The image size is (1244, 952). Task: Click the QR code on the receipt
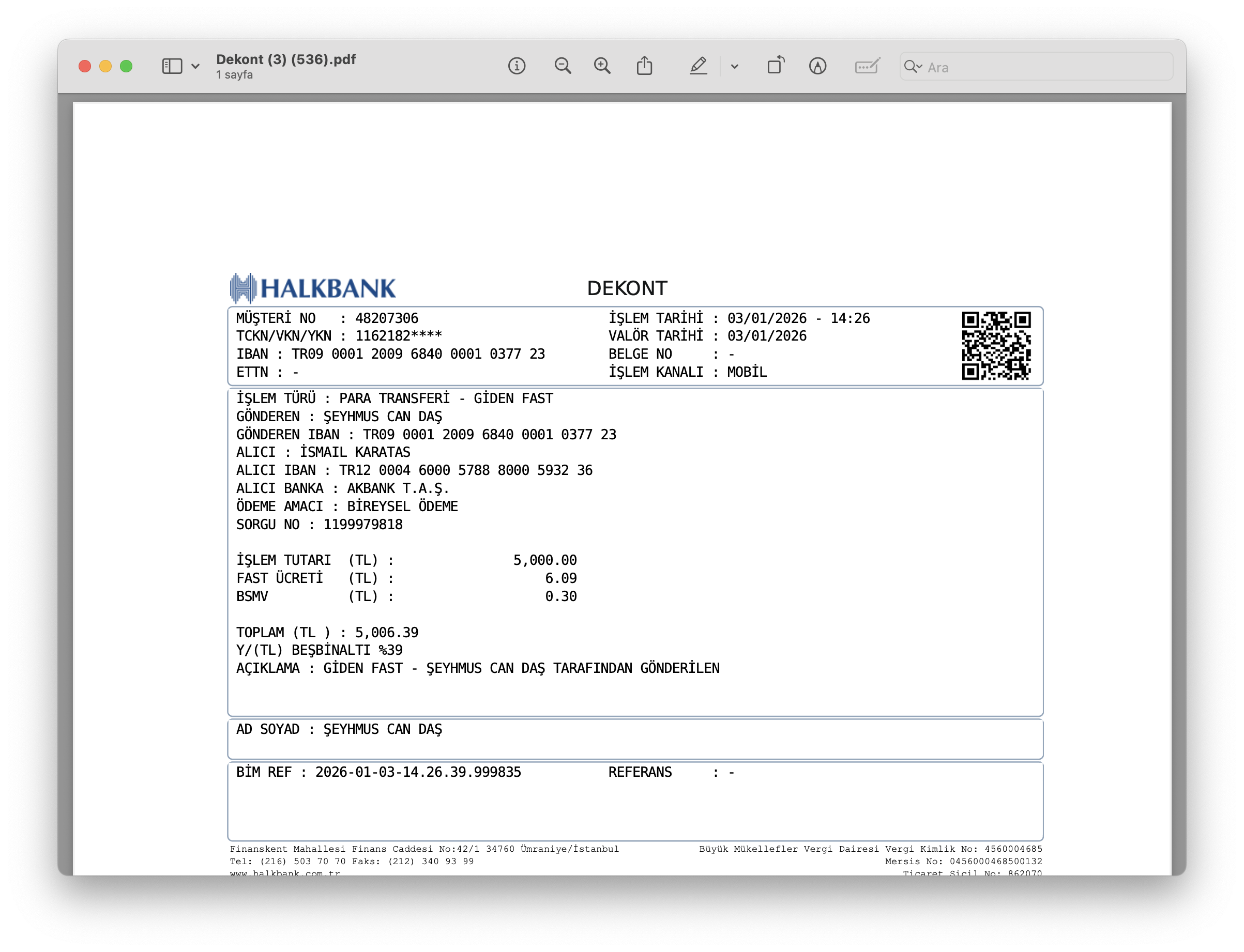pos(996,346)
